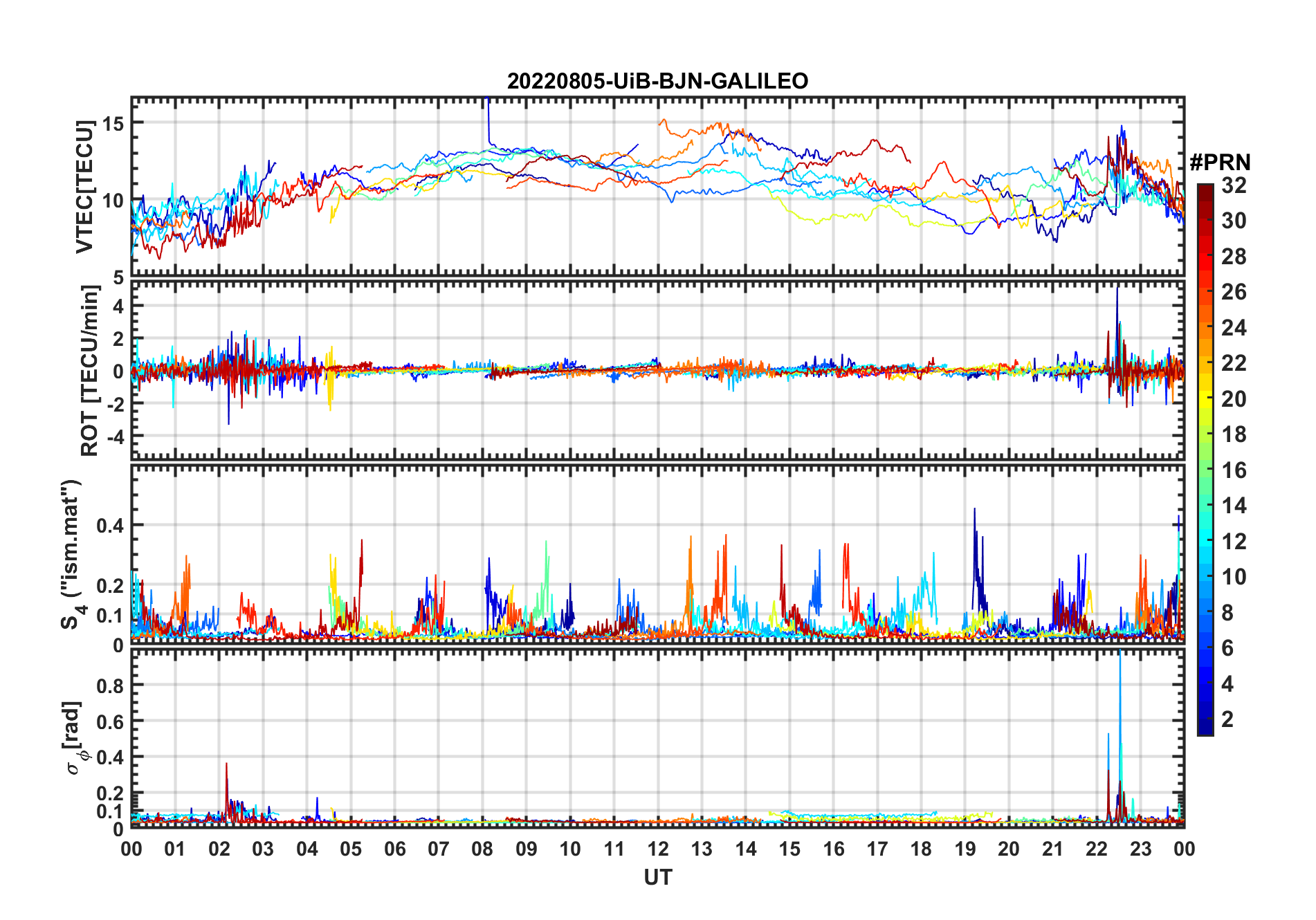Click the UT axis tick label 11
1316x920 pixels.
click(614, 849)
